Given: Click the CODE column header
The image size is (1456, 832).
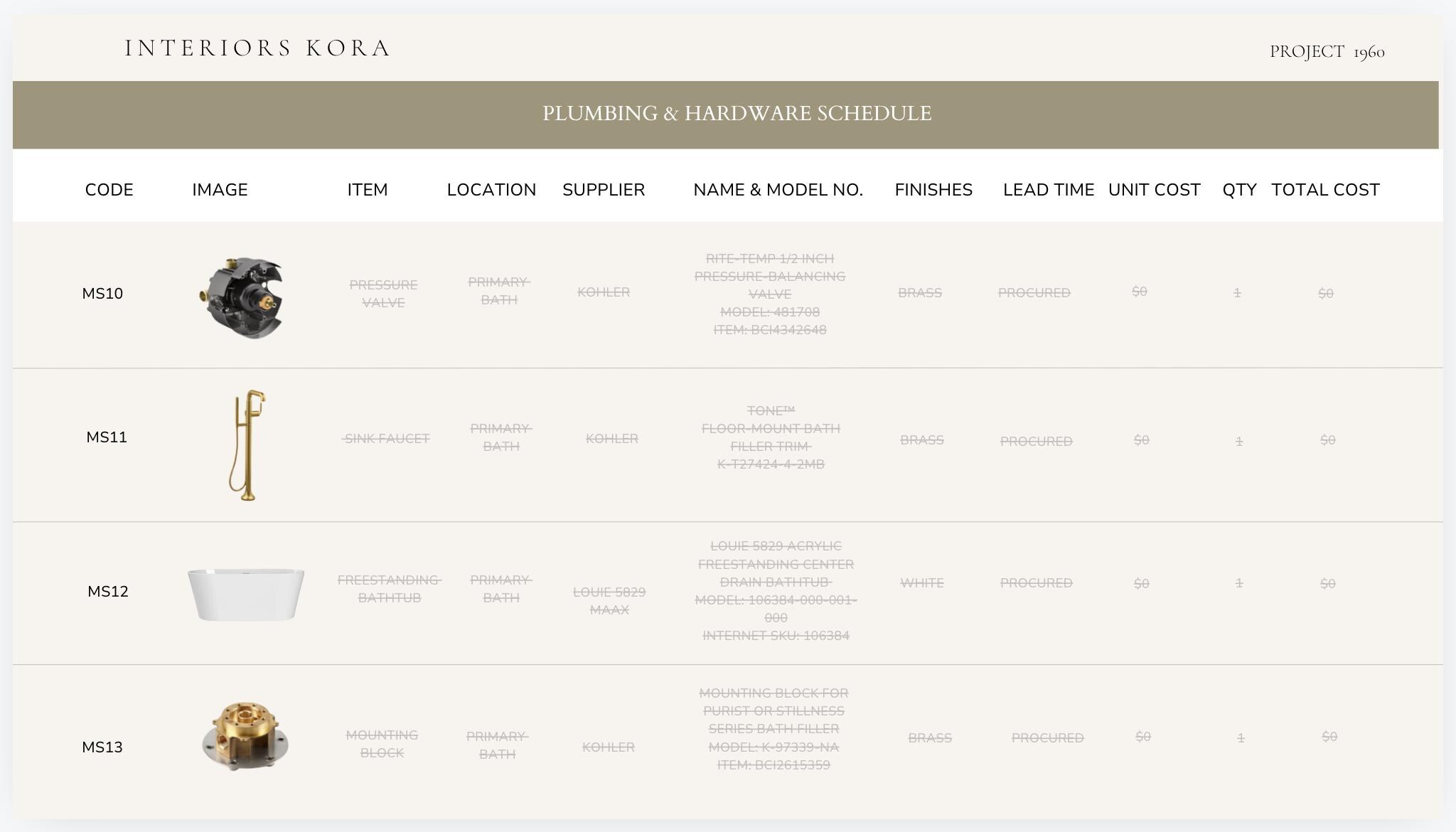Looking at the screenshot, I should (109, 190).
